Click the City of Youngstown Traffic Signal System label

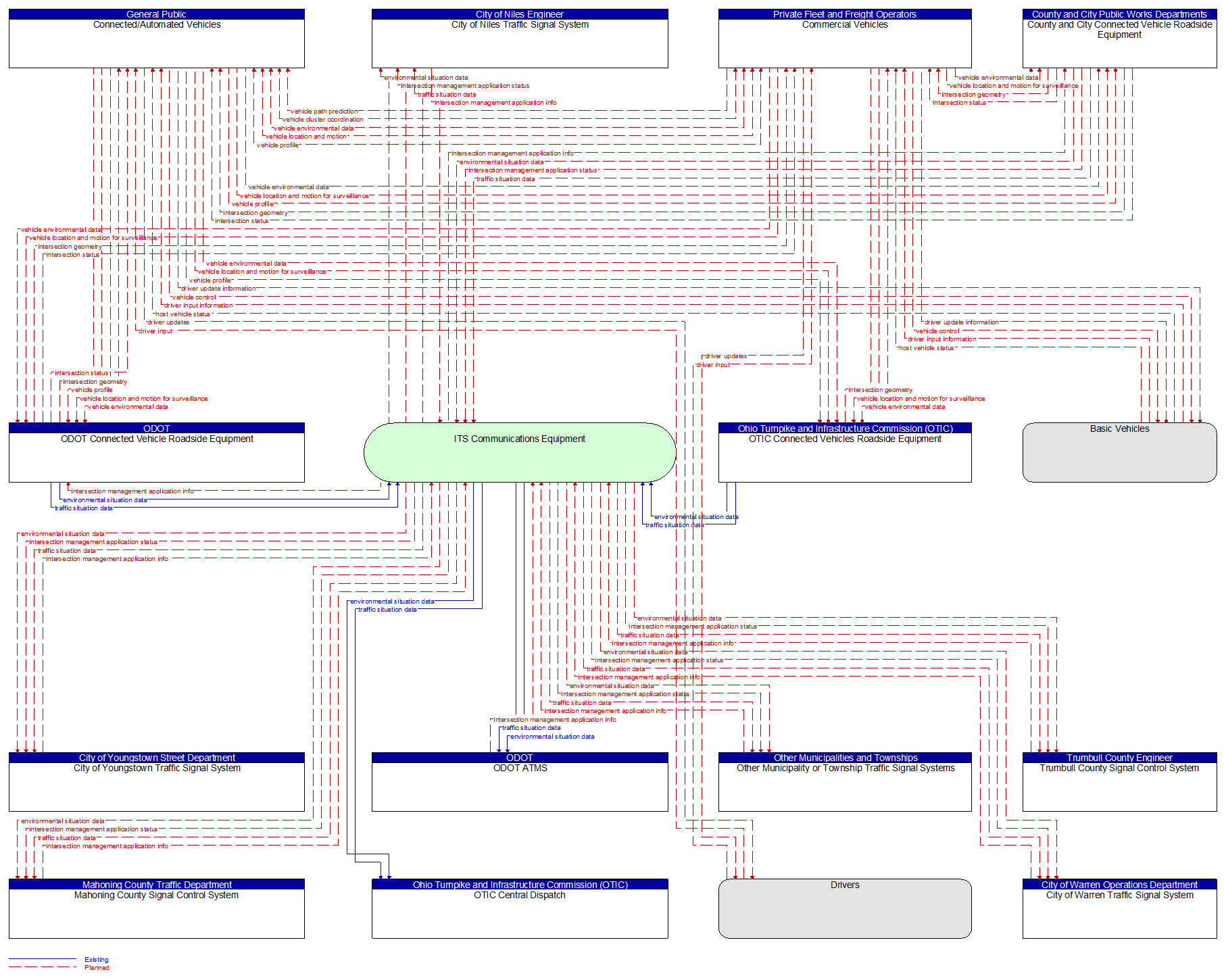pos(157,768)
